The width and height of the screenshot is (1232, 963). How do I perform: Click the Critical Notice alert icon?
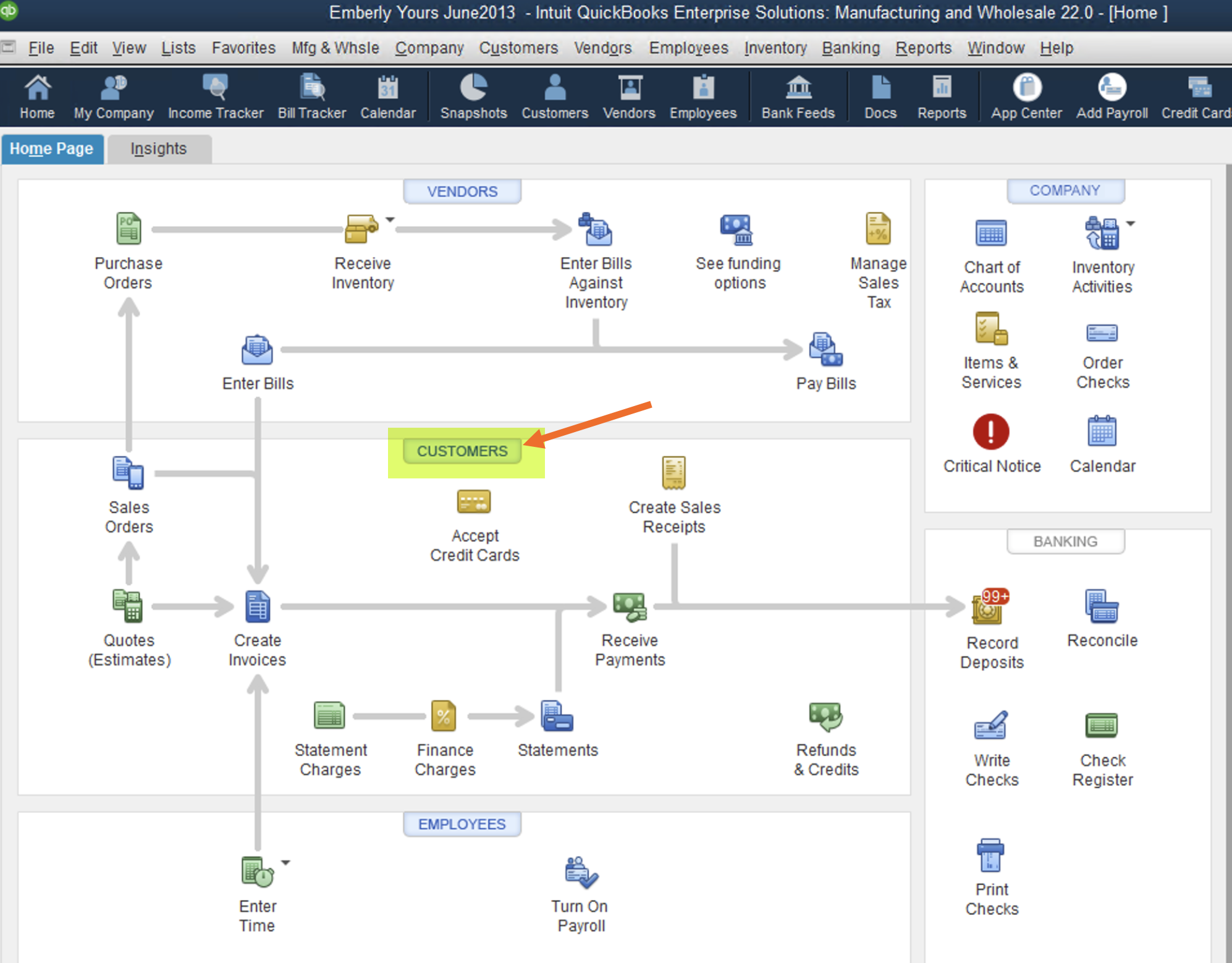[x=991, y=431]
